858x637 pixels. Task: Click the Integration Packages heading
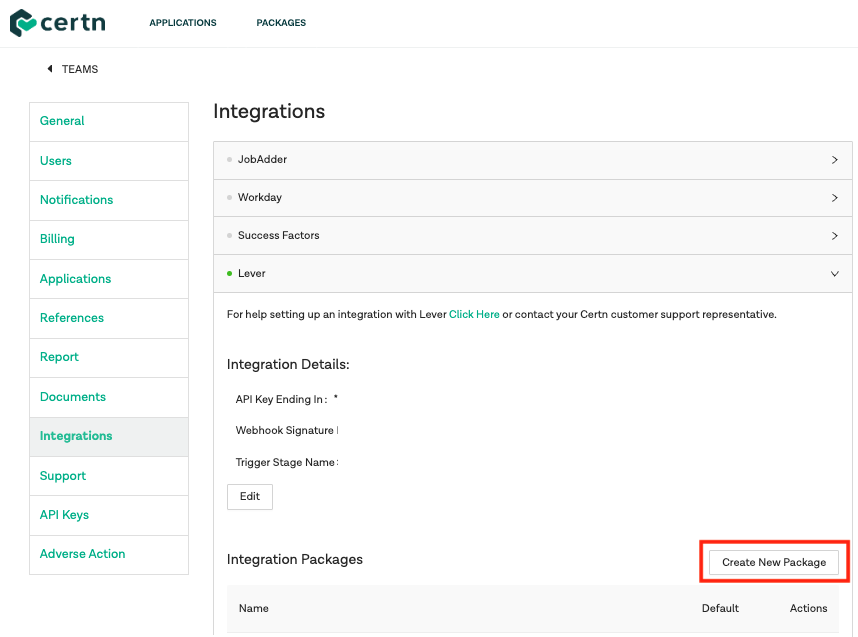[x=294, y=560]
